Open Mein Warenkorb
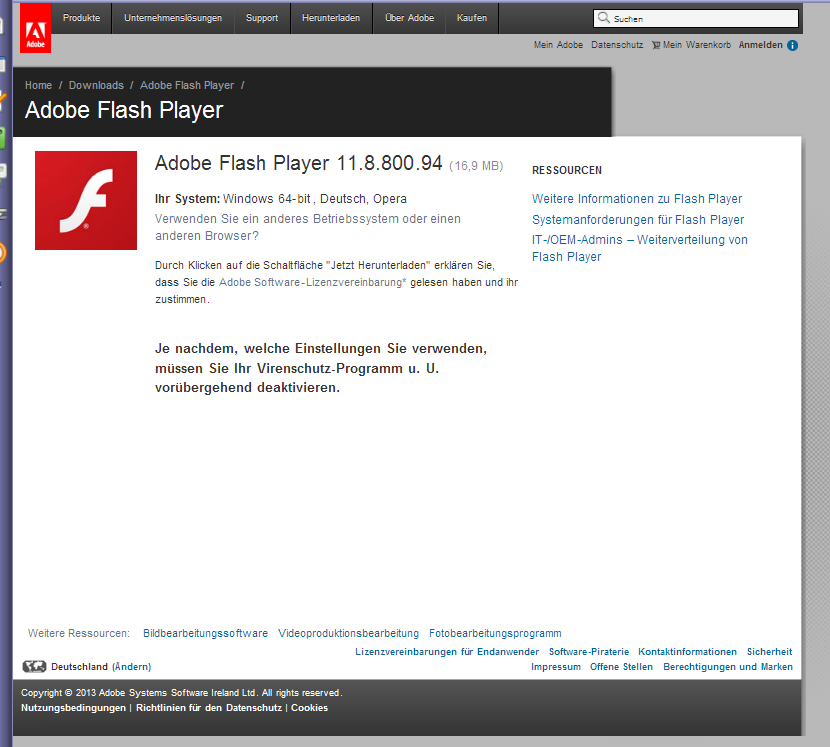This screenshot has width=830, height=747. [697, 45]
